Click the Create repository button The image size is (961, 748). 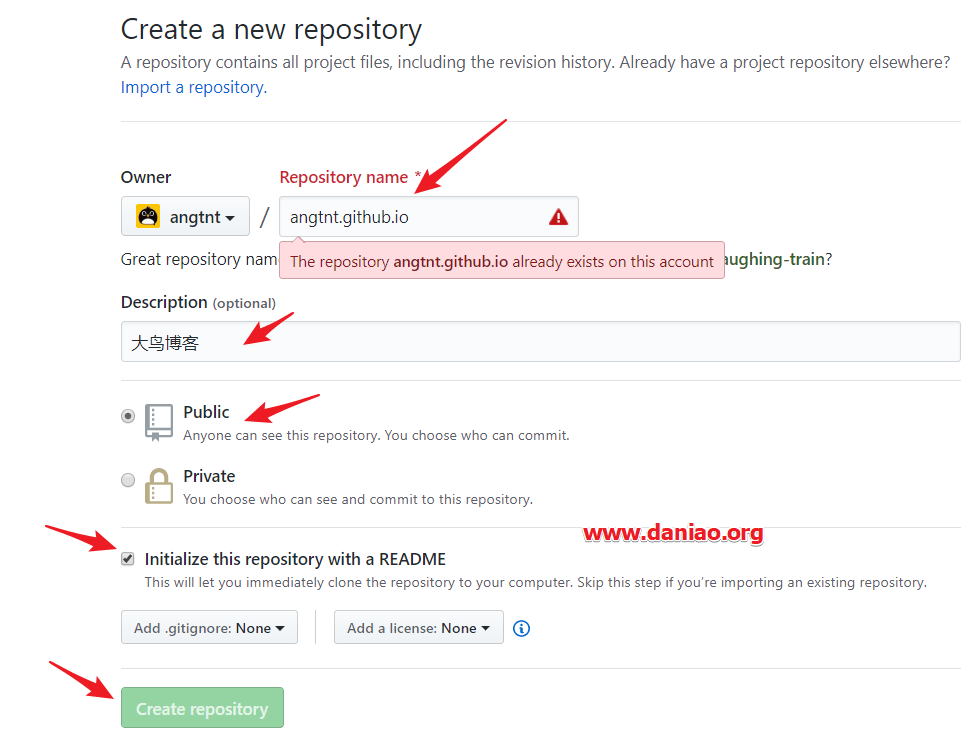click(202, 708)
